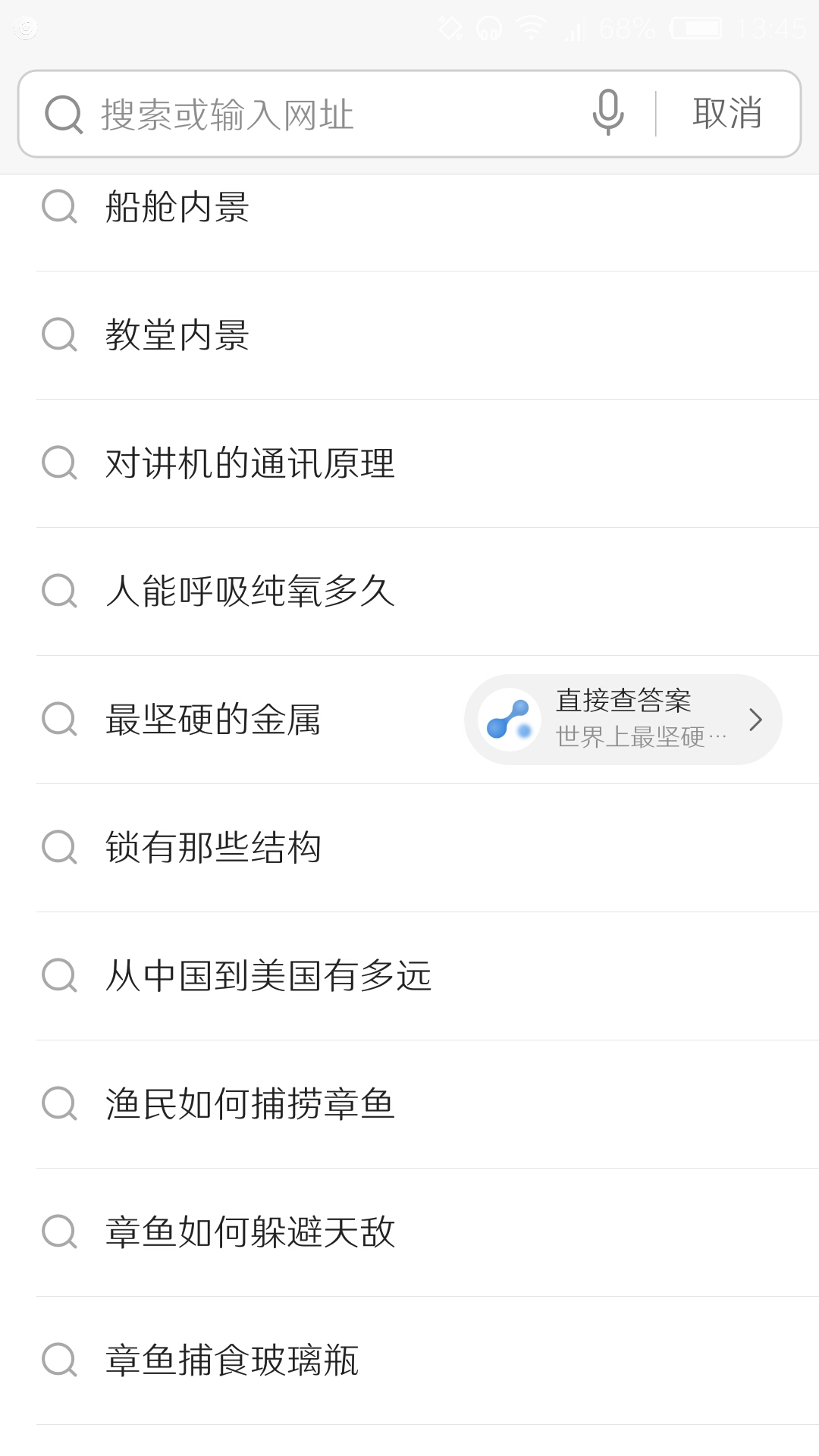This screenshot has height=1456, width=819.
Task: Click magnifier icon beside 对讲机的通讯原理
Action: click(x=59, y=463)
